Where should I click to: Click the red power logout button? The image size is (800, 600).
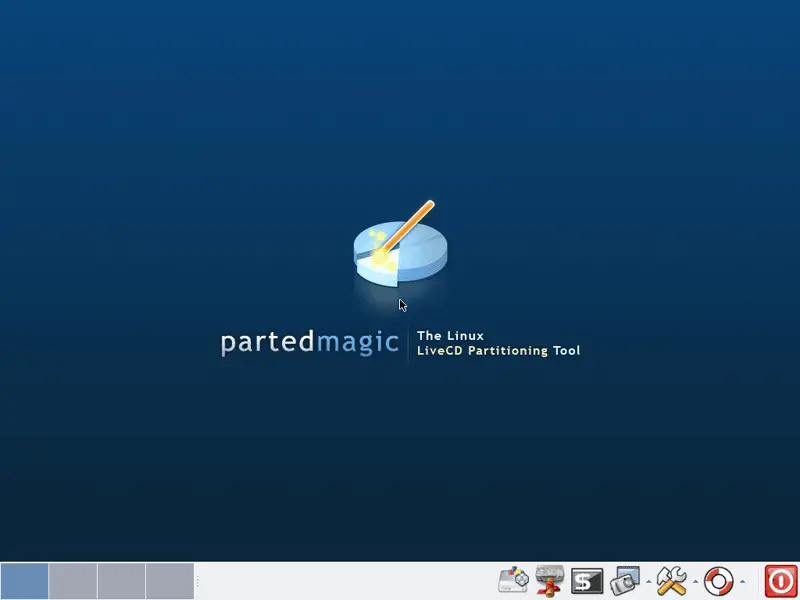781,581
